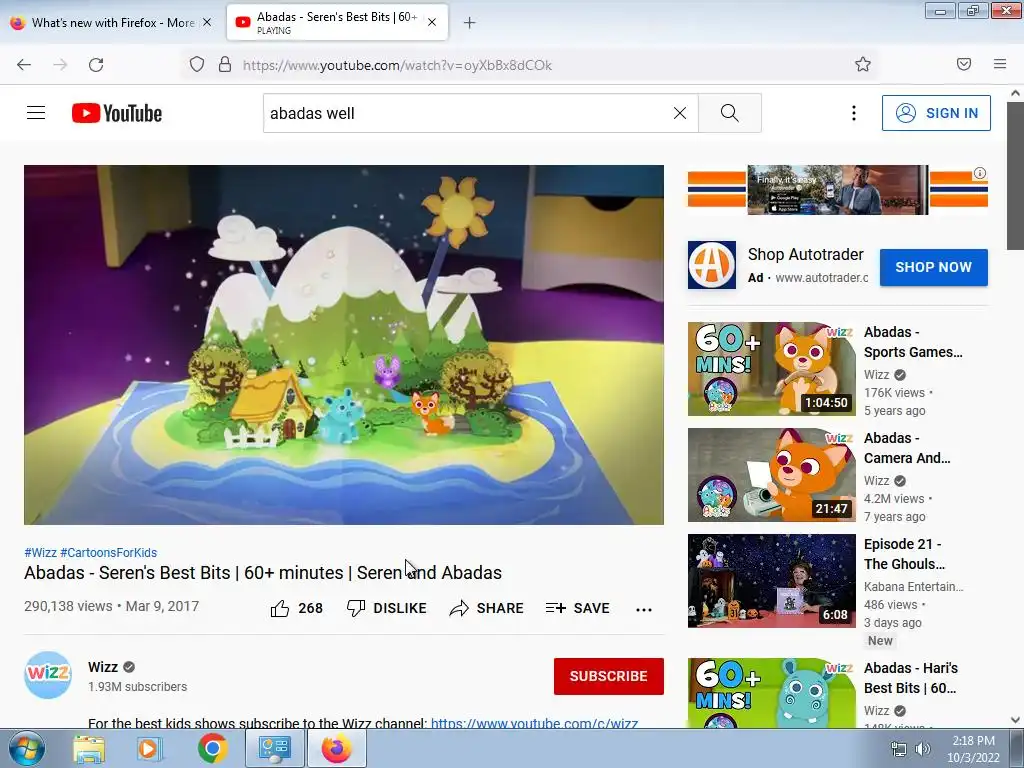Open Google Chrome from taskbar
The image size is (1024, 768).
pos(212,748)
